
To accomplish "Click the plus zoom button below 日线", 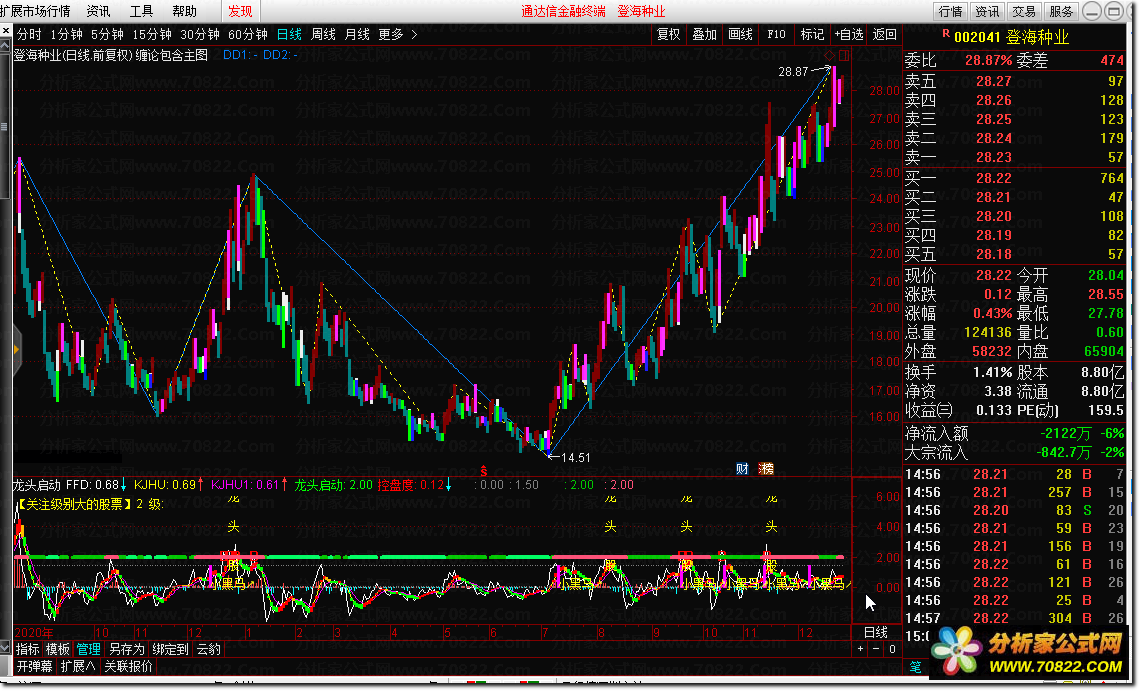I will click(x=861, y=649).
